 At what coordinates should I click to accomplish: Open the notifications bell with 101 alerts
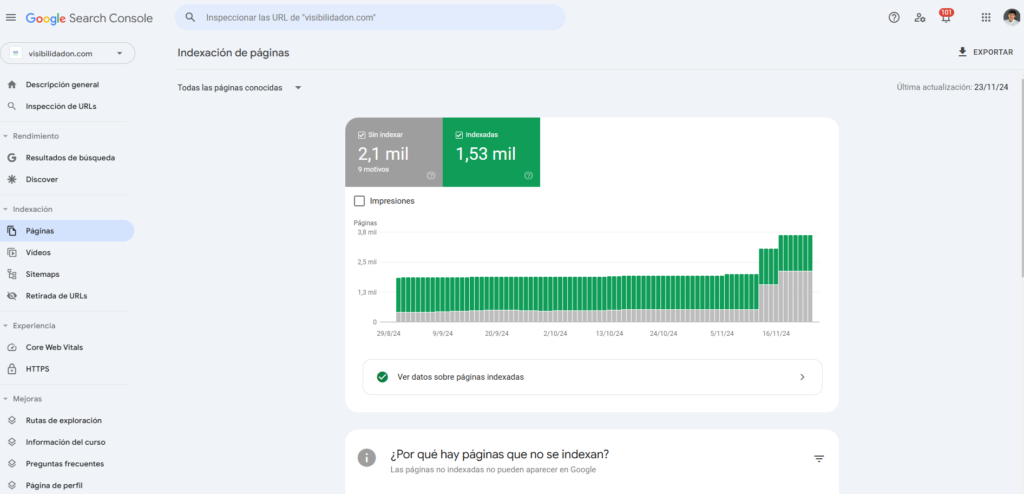945,18
